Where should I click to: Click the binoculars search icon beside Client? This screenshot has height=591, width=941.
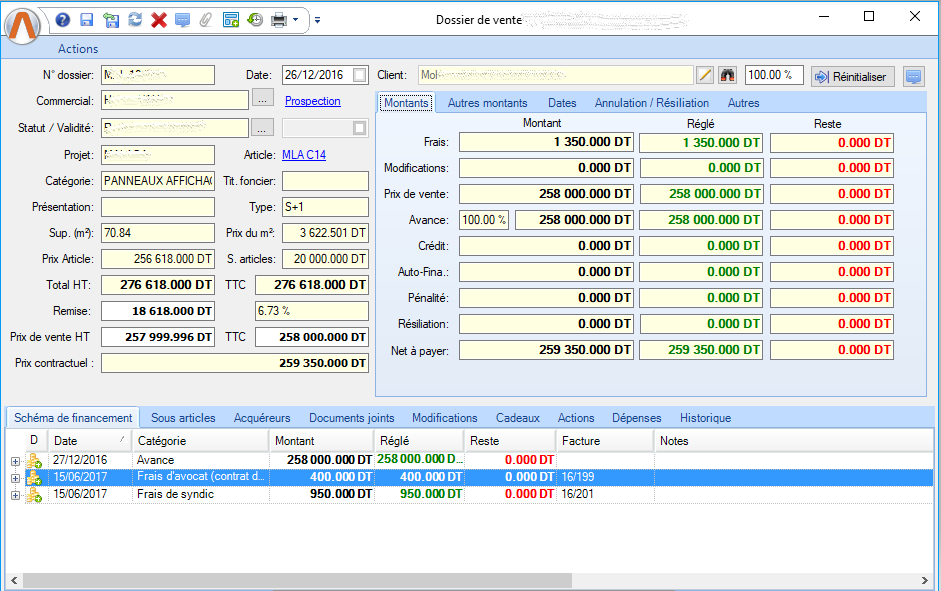[727, 75]
